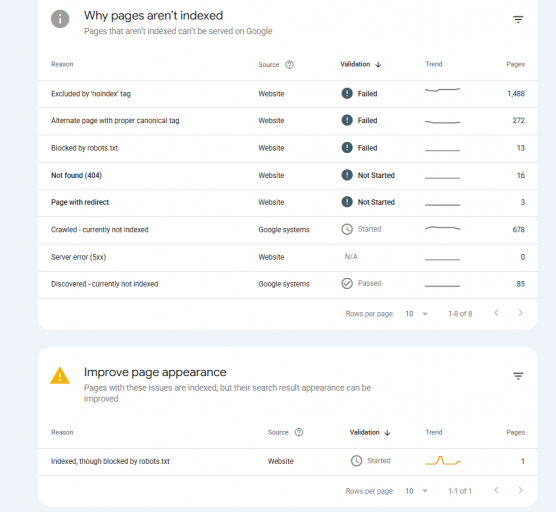Screen dimensions: 556x512
Task: Click the Failed status text for Excluded by 'noindex' tag
Action: [x=367, y=94]
